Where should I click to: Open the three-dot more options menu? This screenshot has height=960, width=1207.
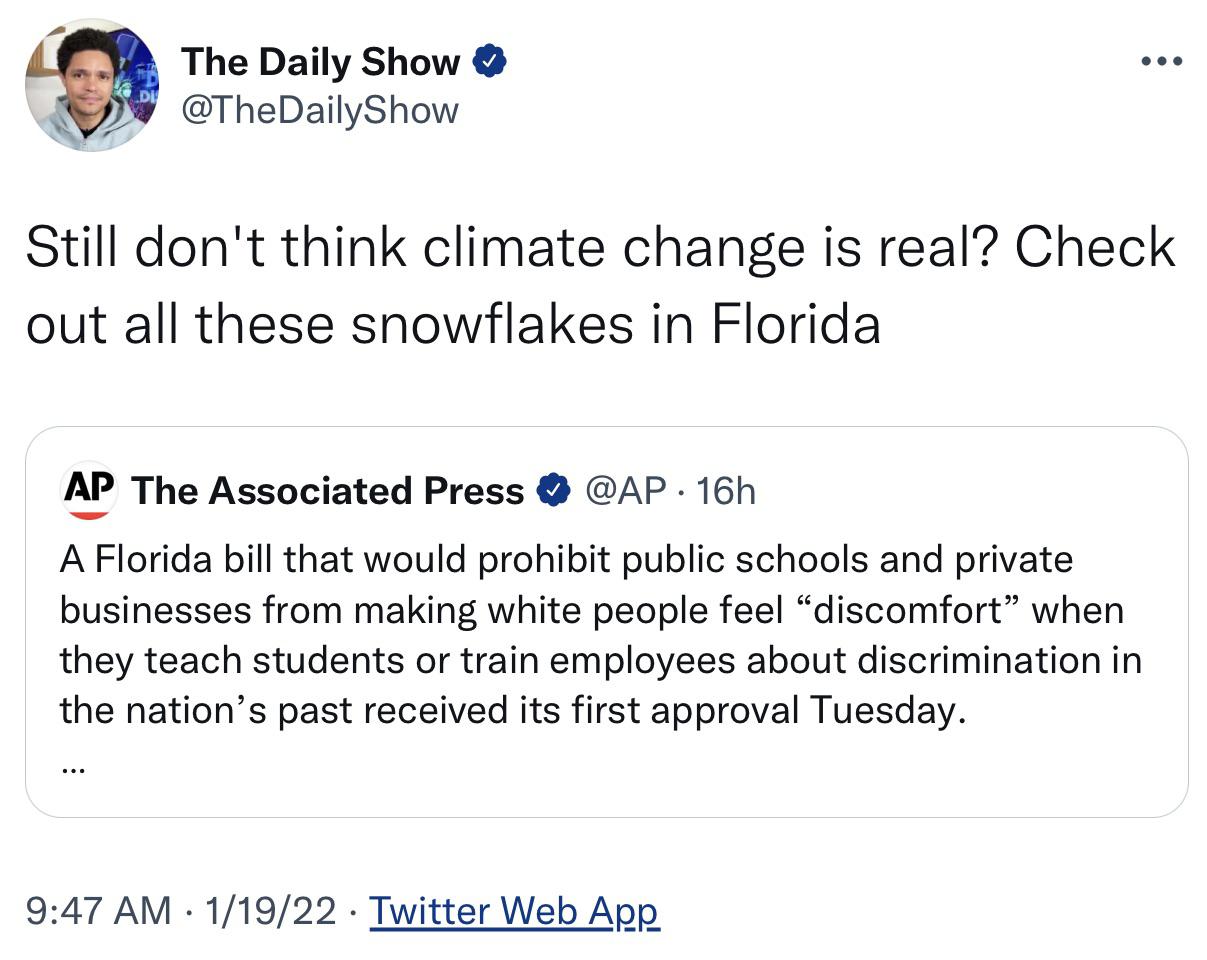point(1161,62)
